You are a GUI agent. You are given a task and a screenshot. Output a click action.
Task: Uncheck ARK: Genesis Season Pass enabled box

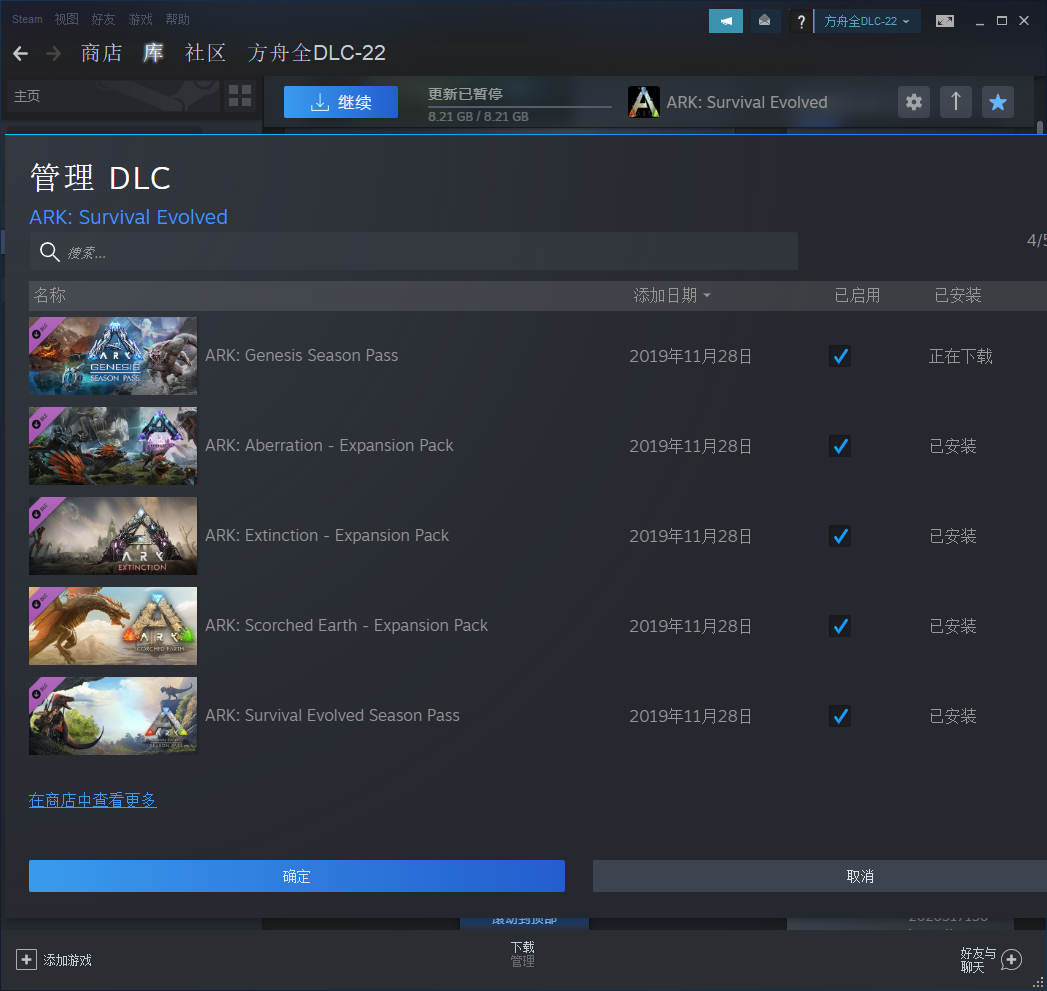(839, 356)
